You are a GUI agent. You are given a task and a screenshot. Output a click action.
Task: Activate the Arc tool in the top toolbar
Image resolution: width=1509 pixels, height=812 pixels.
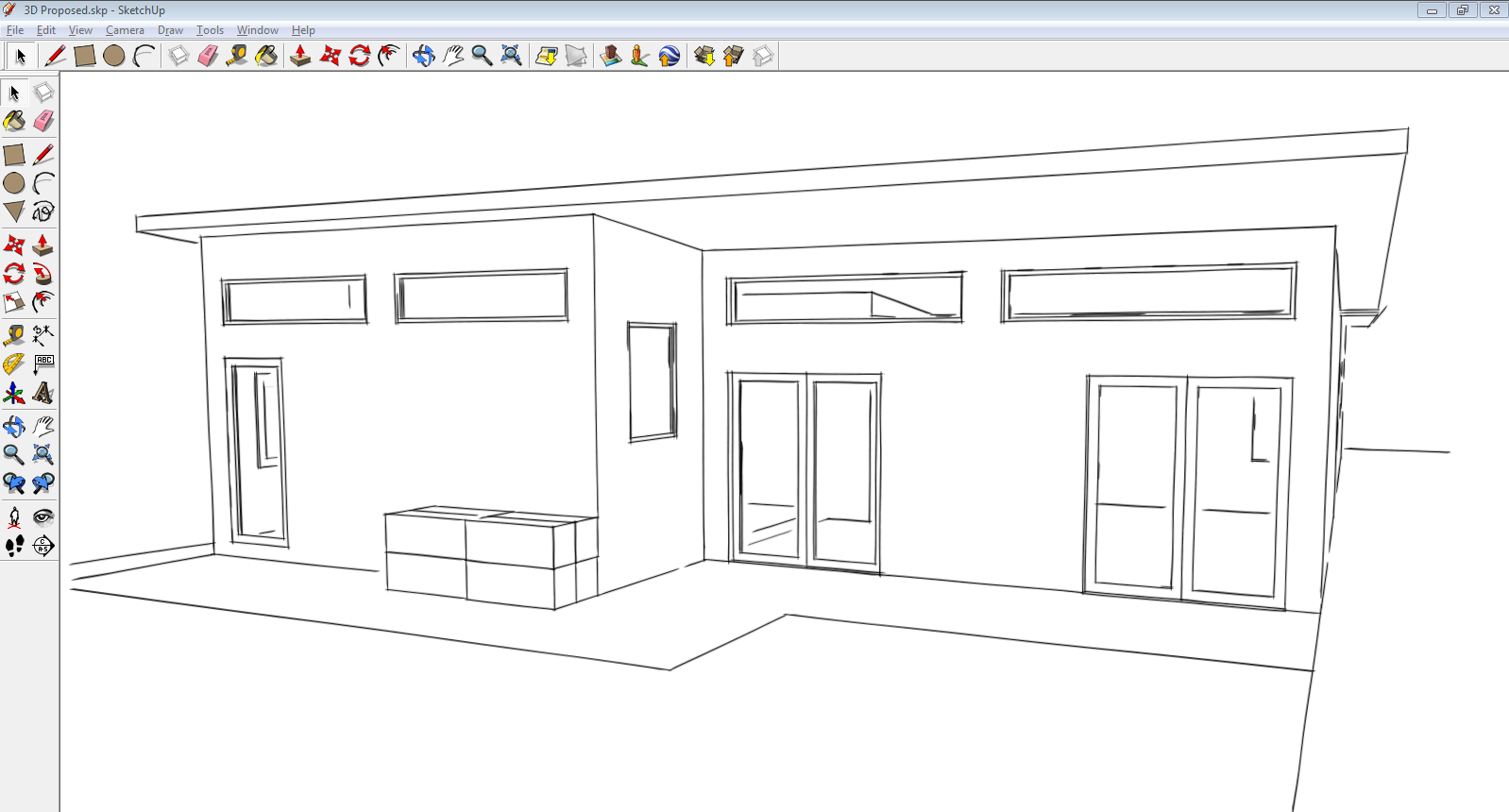(x=144, y=56)
